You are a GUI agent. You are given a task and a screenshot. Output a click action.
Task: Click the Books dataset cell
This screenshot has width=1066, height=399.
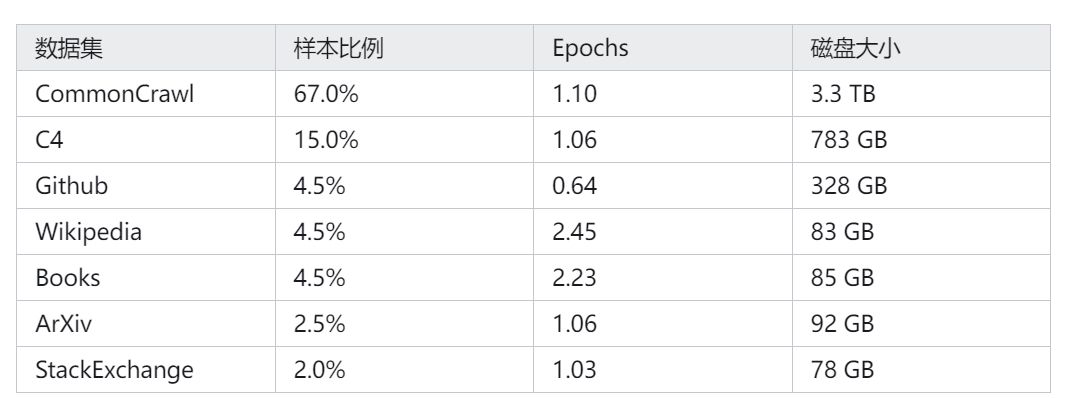coord(146,278)
